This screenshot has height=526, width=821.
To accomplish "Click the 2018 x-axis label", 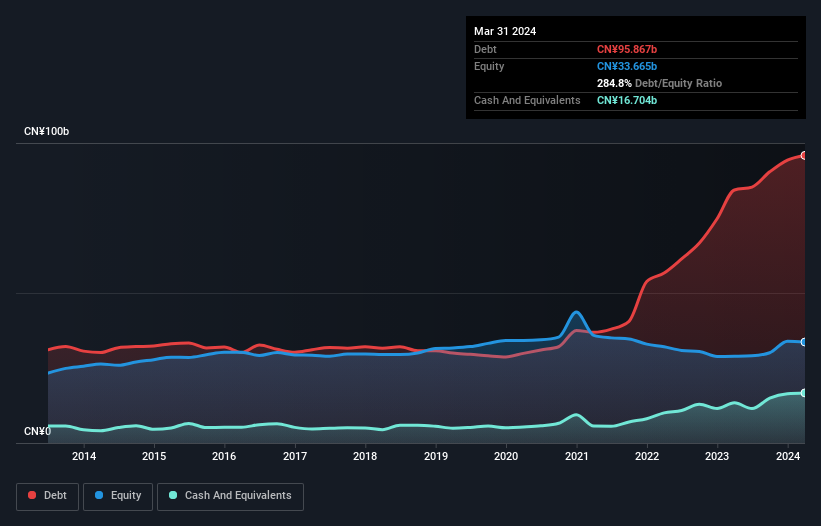I will pos(365,456).
